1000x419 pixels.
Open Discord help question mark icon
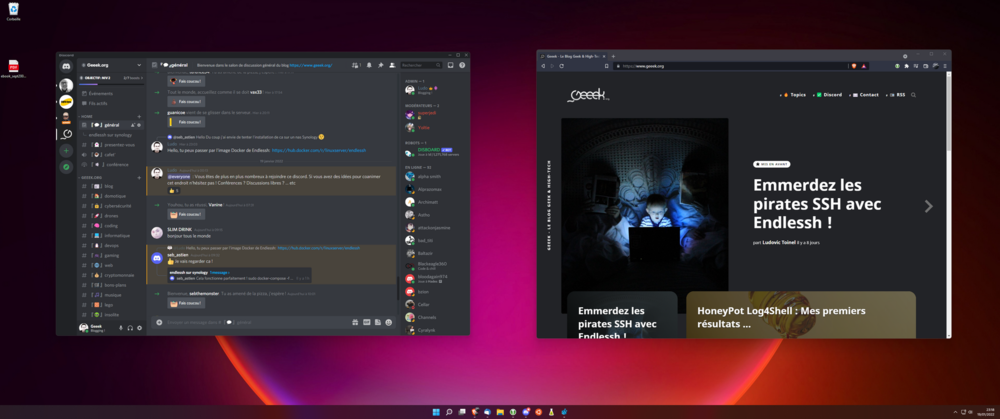tap(462, 65)
